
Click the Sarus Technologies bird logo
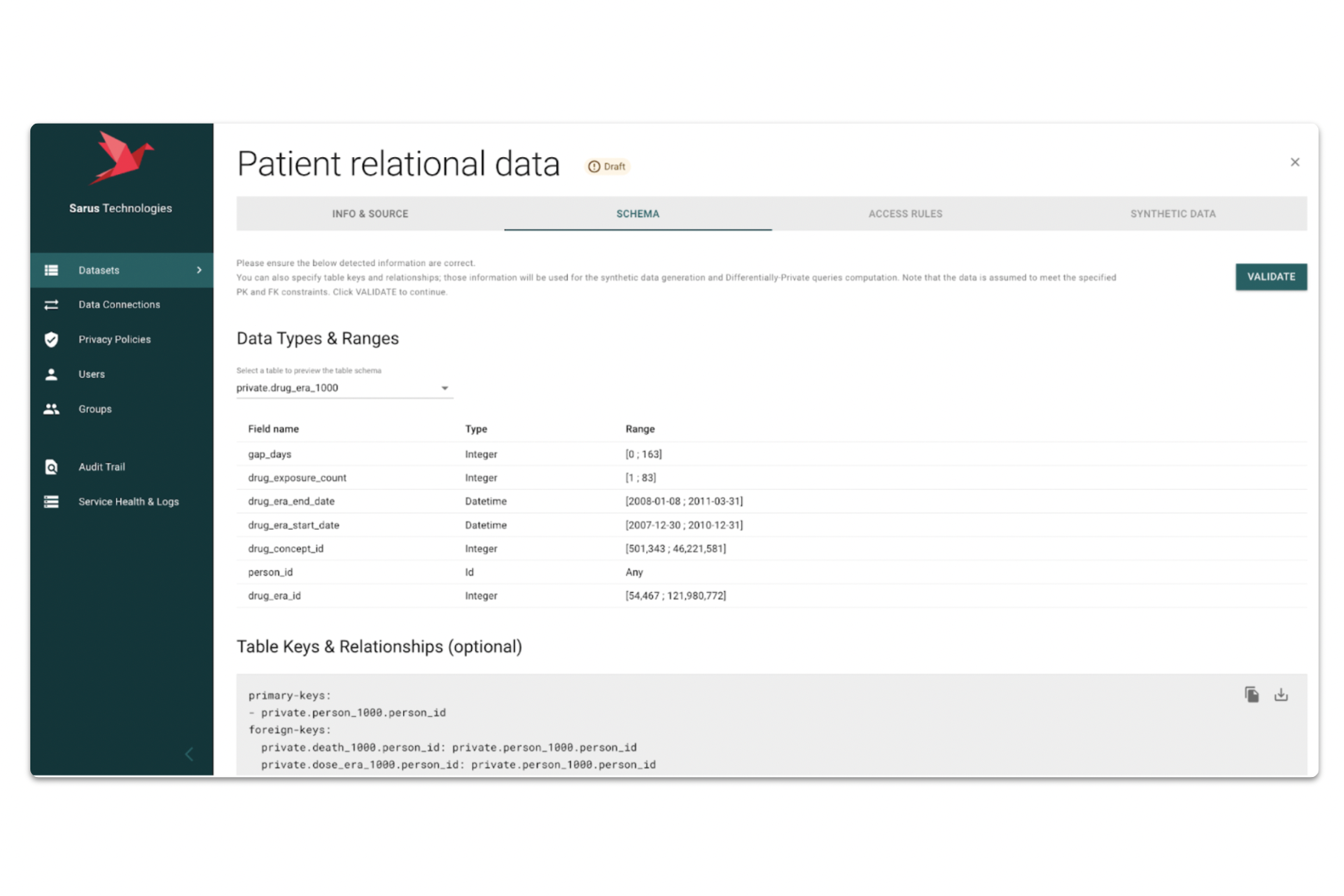tap(121, 158)
